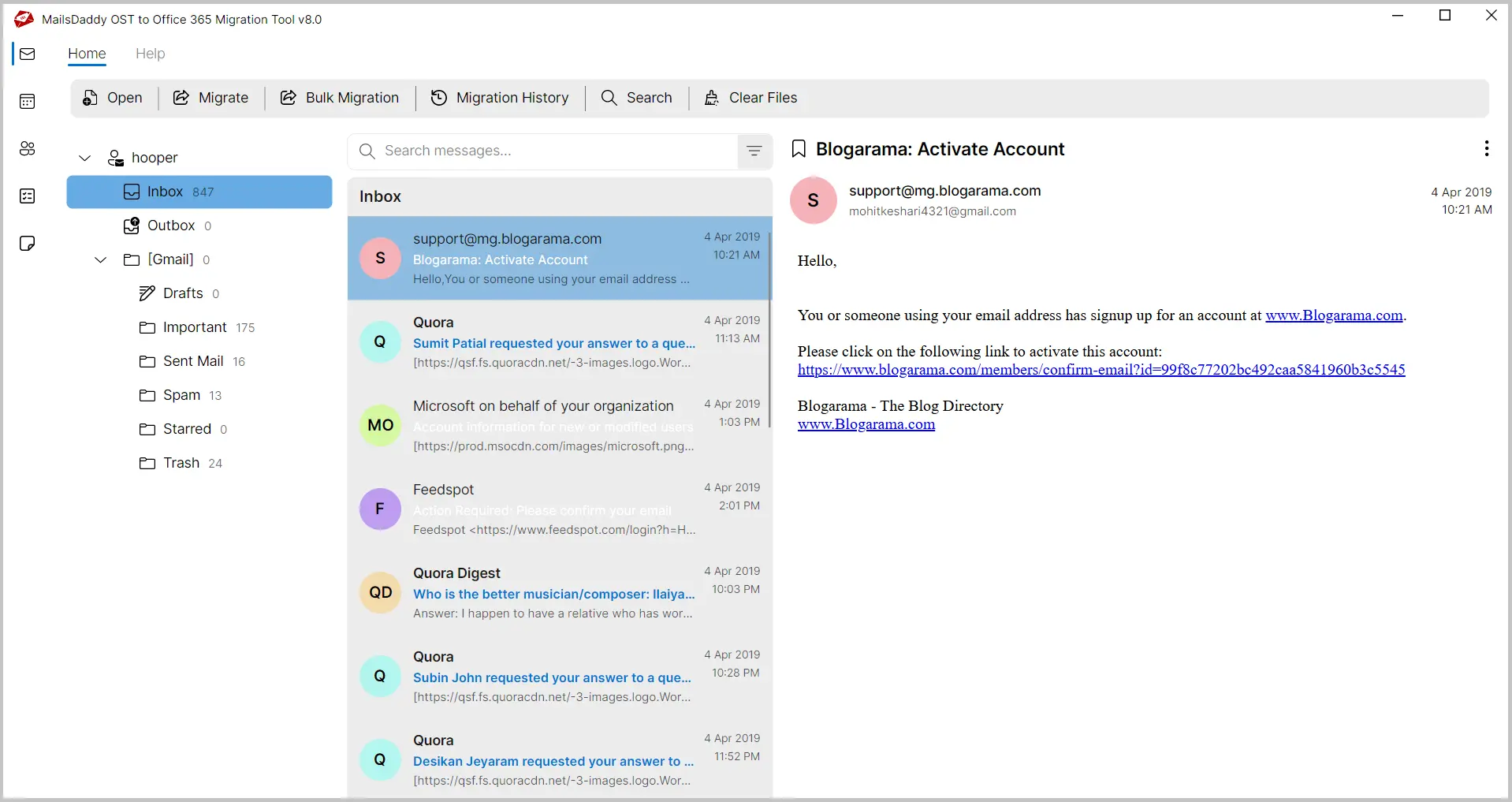Open the tasks view in left sidebar
This screenshot has width=1512, height=802.
coord(28,196)
